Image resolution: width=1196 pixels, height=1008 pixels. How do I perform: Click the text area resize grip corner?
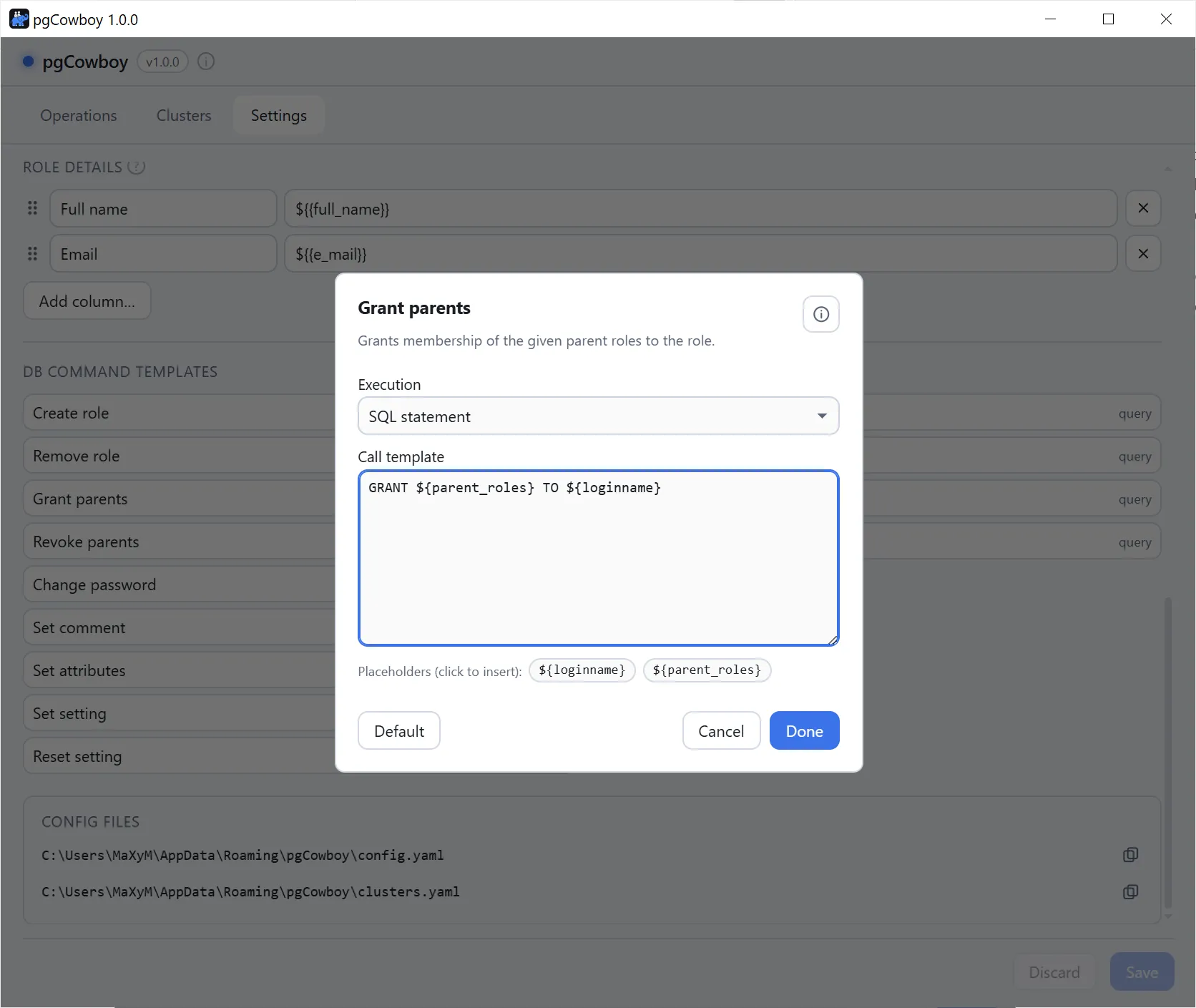(x=833, y=640)
